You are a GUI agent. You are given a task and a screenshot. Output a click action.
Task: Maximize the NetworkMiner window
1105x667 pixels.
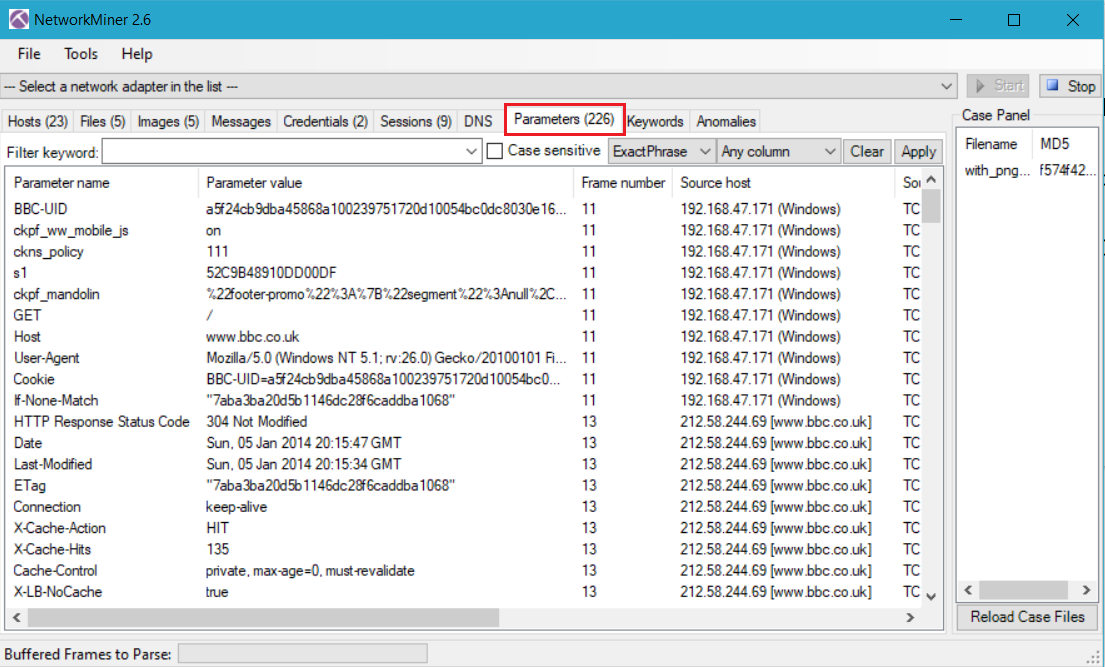1013,20
